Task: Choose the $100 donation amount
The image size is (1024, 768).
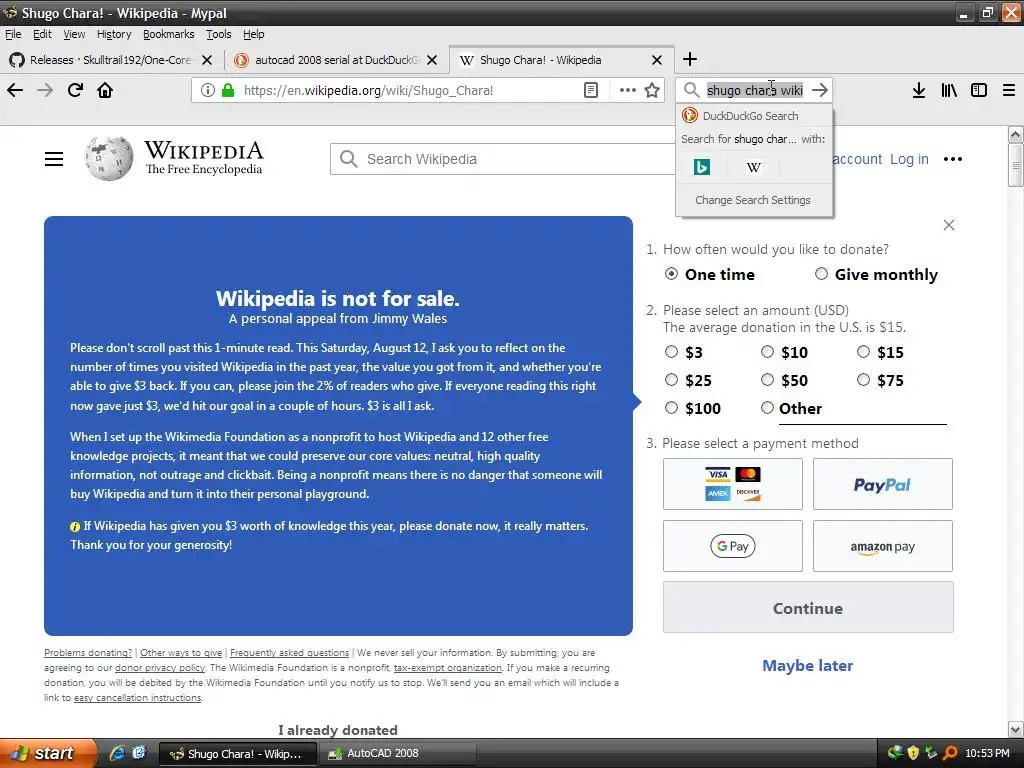Action: tap(671, 408)
